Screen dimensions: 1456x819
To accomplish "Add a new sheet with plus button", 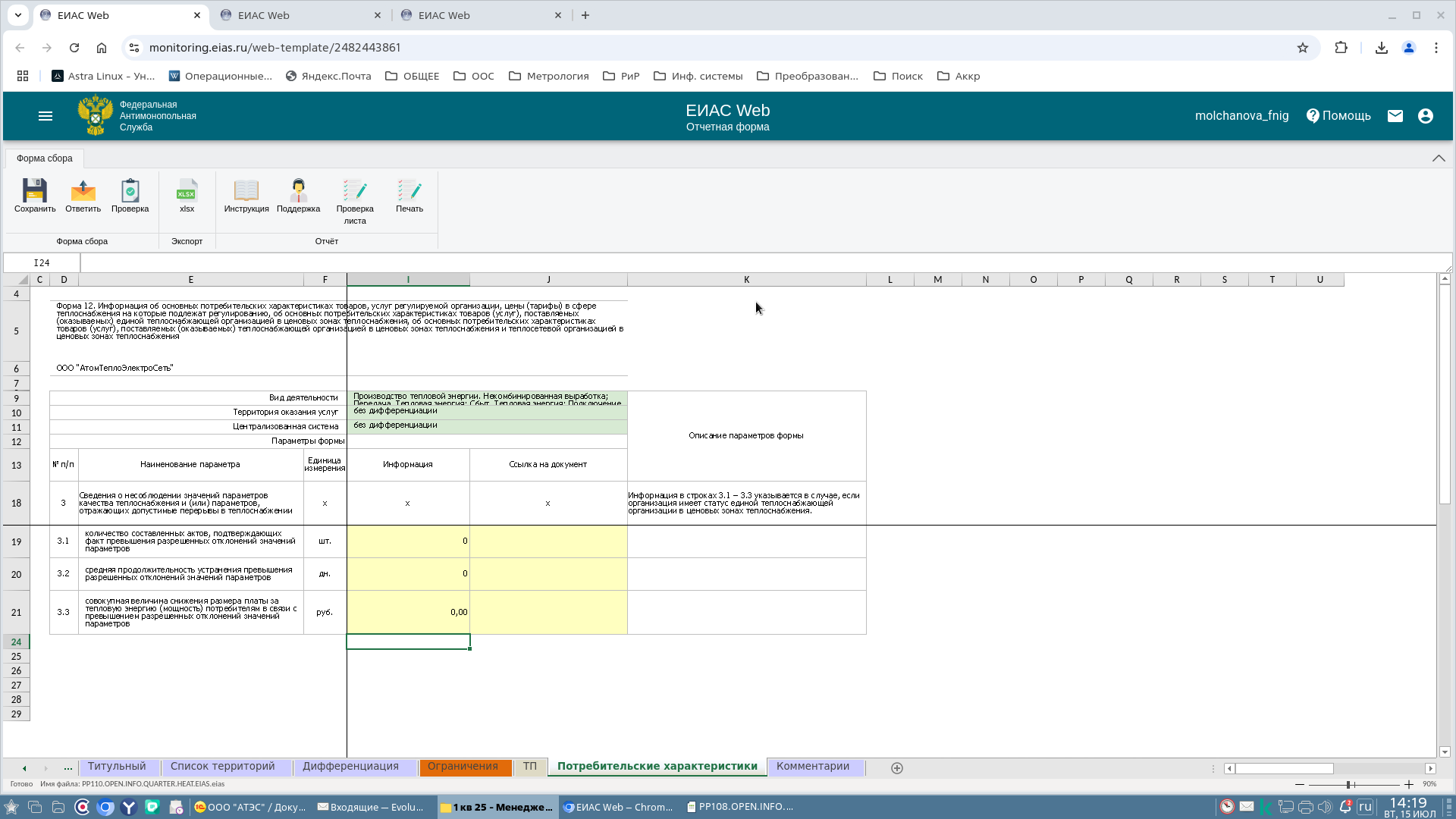I will click(x=897, y=768).
